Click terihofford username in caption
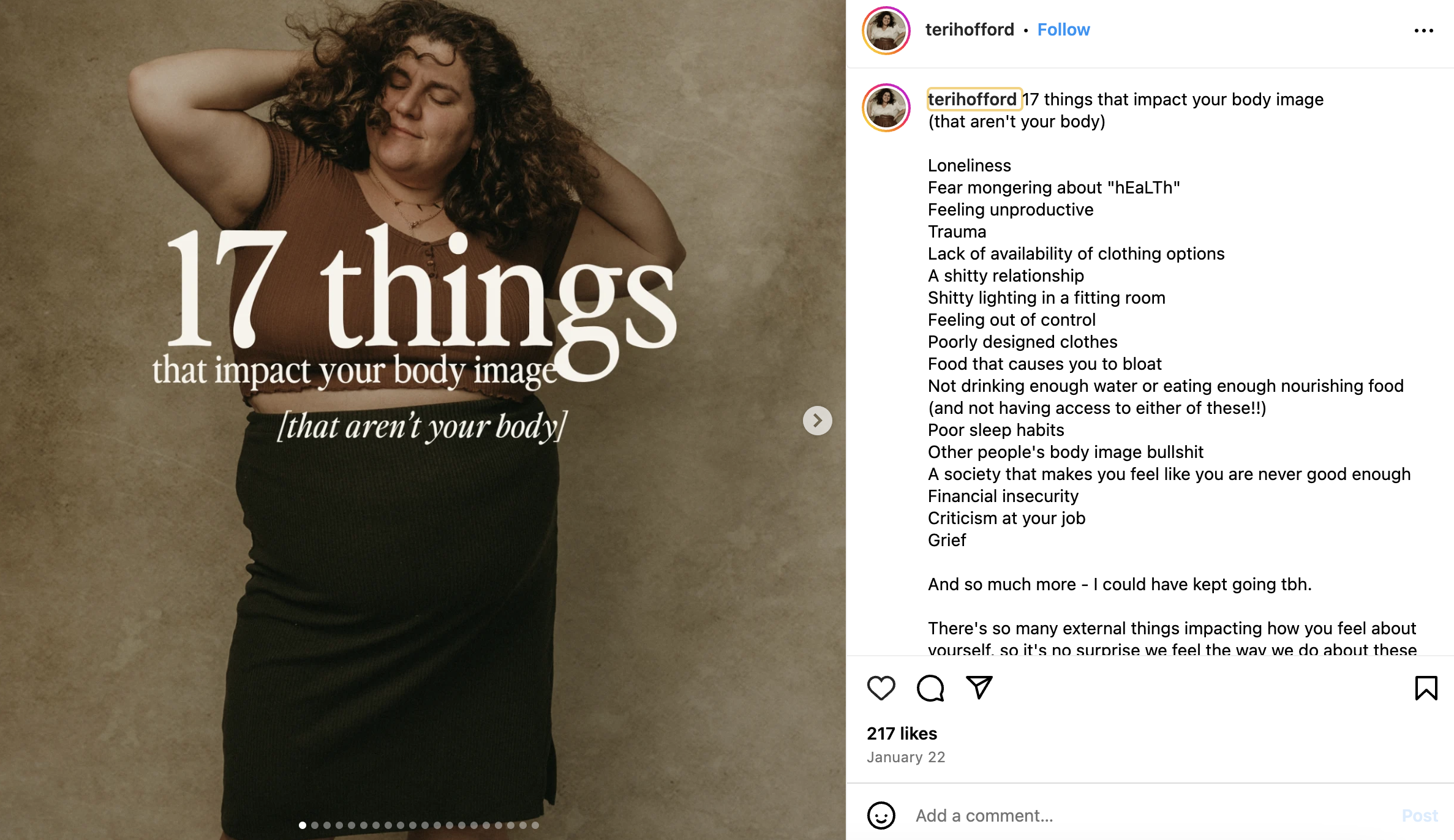 point(972,99)
